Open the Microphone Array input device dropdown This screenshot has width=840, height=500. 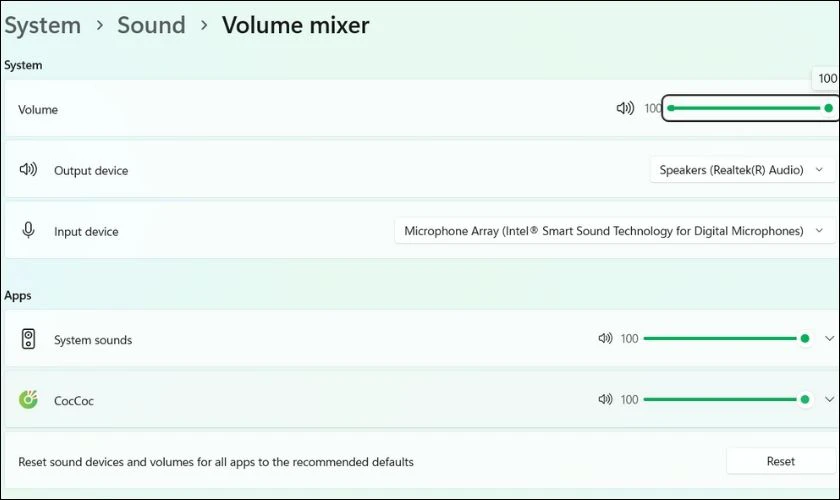click(x=614, y=231)
